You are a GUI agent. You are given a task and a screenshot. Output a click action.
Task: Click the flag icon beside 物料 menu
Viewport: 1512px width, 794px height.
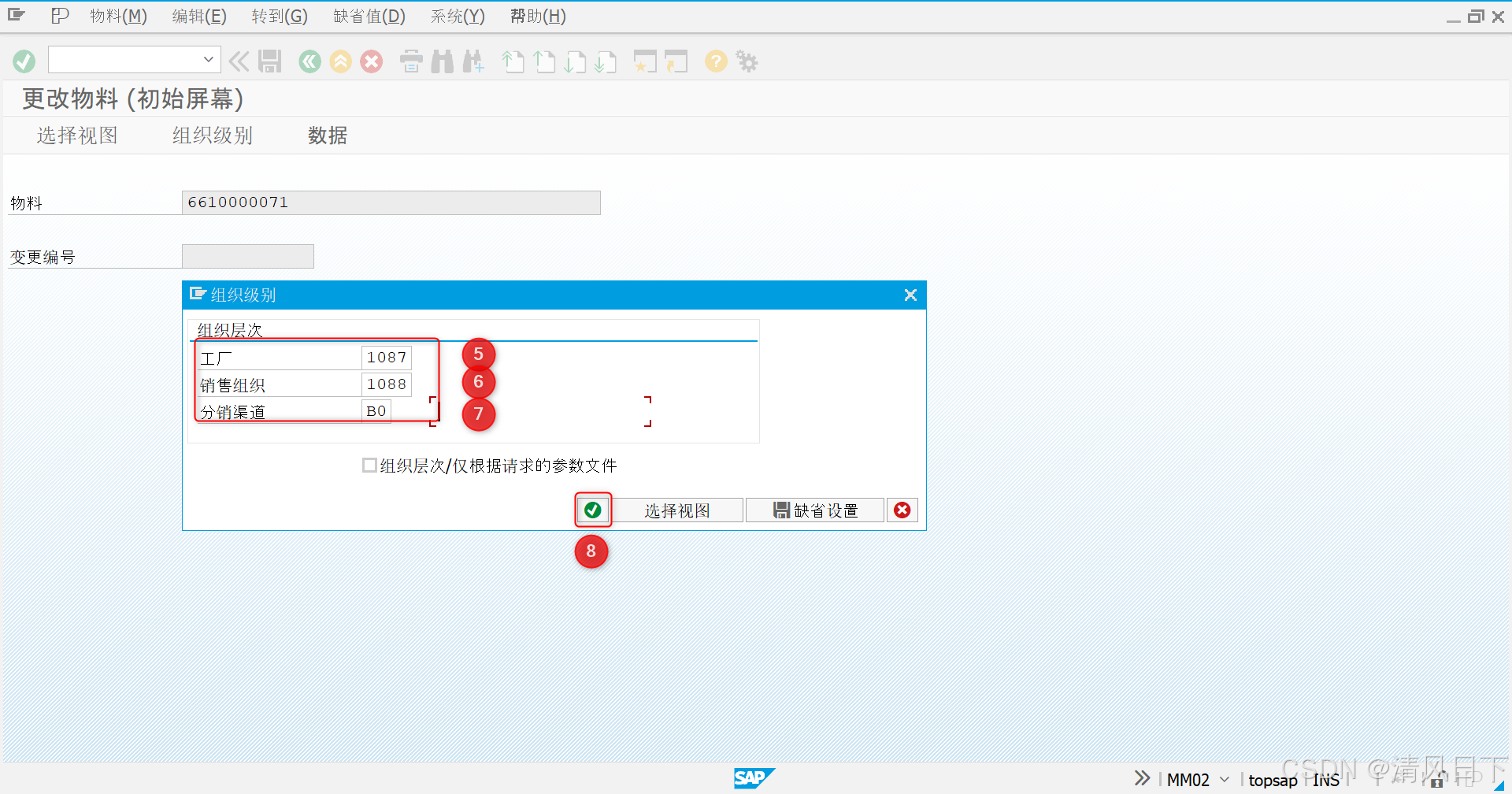(60, 16)
